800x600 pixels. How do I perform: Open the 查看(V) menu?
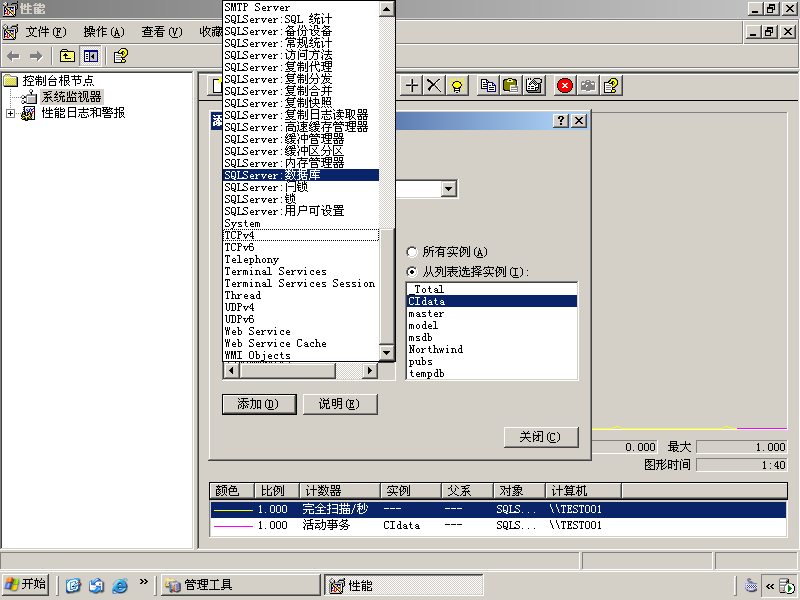click(x=162, y=32)
